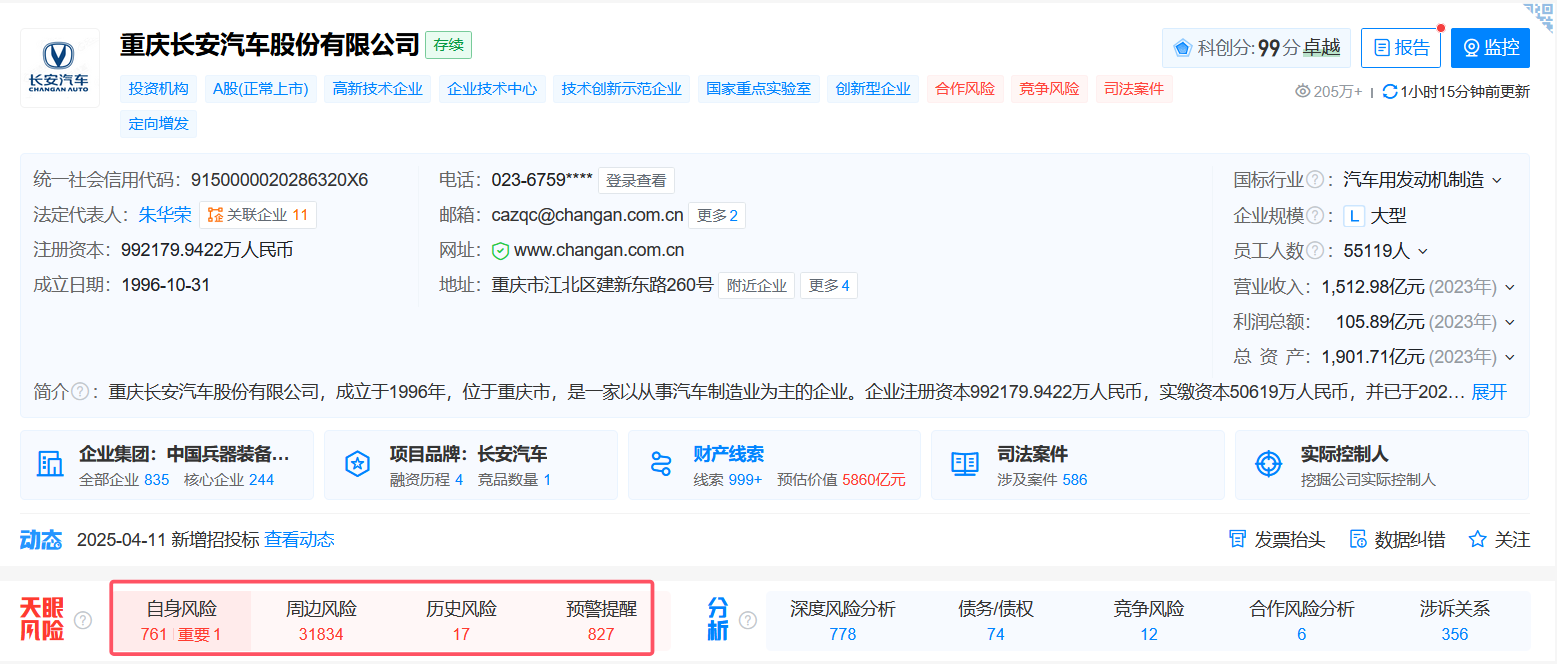
Task: Expand the 员工人数 55119人 dropdown
Action: (1423, 251)
